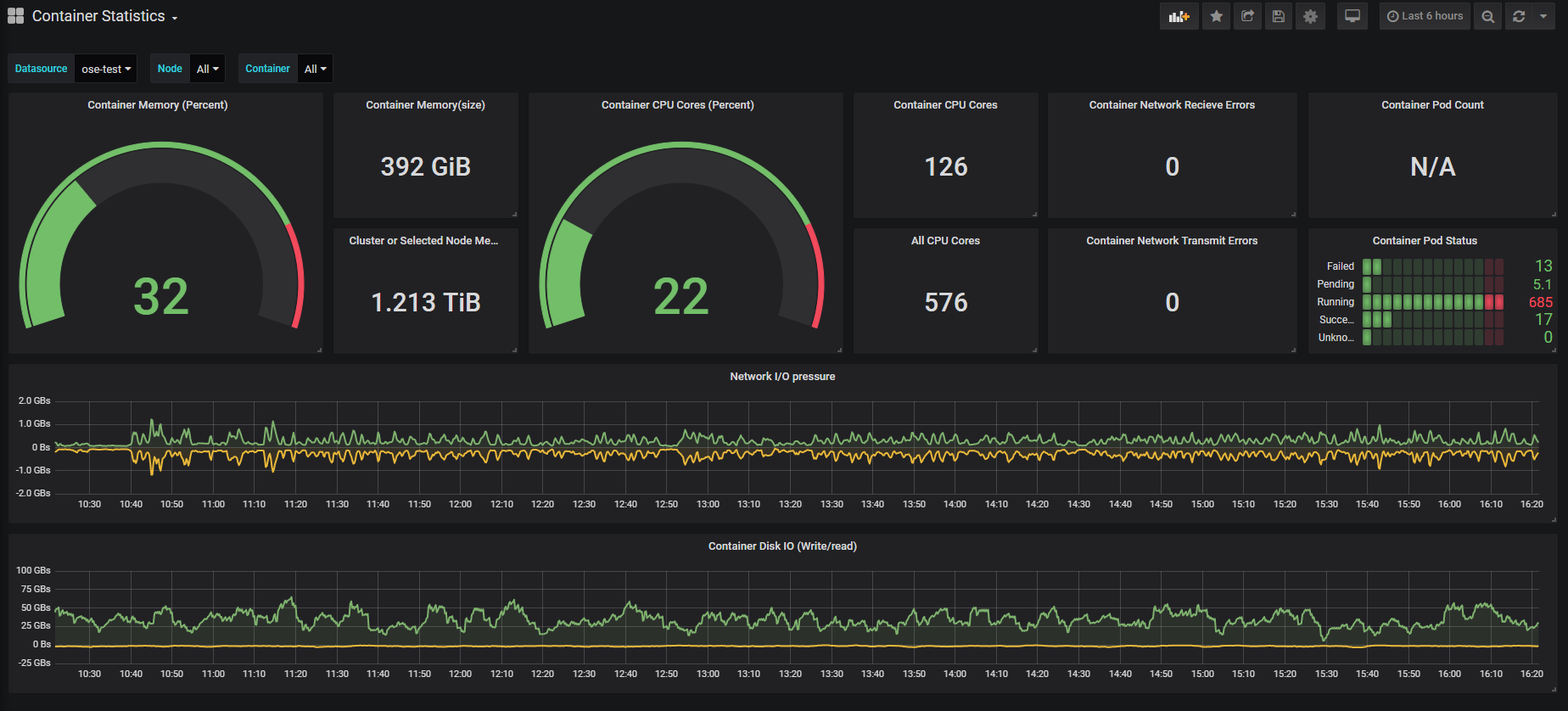Click the Container Pod Status panel title

(x=1425, y=241)
